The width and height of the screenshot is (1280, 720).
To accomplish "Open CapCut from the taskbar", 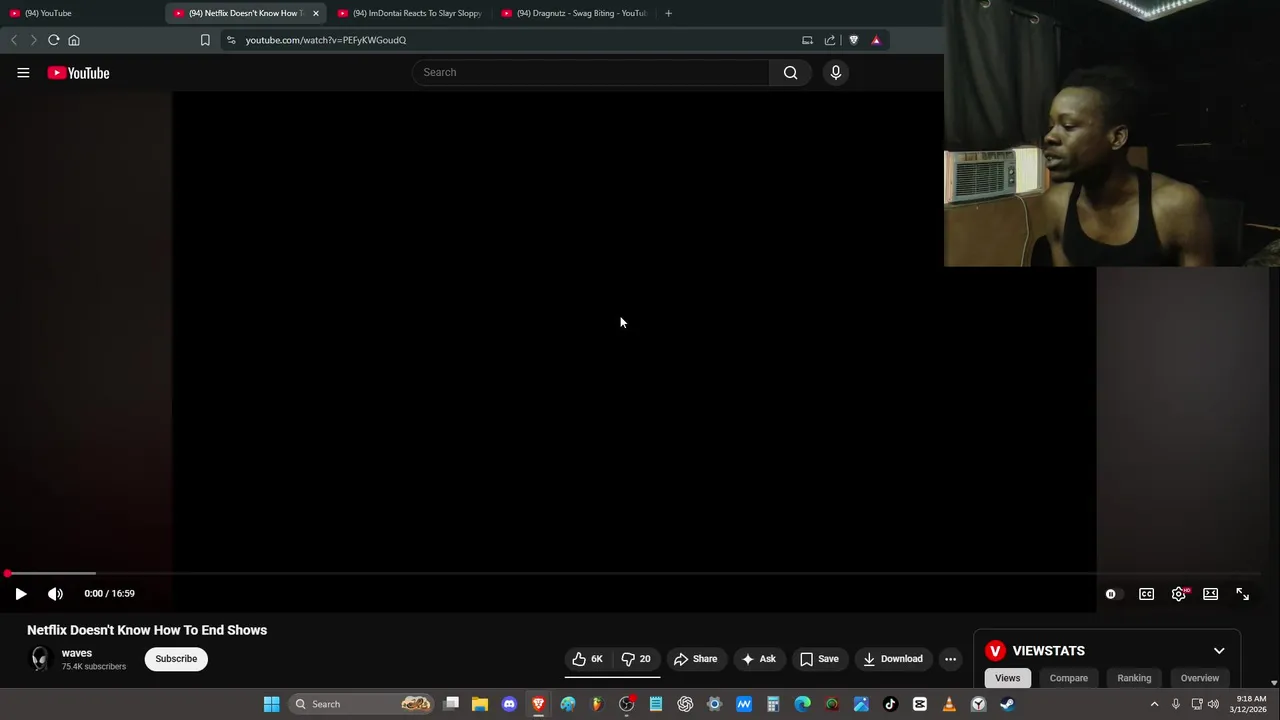I will tap(920, 704).
